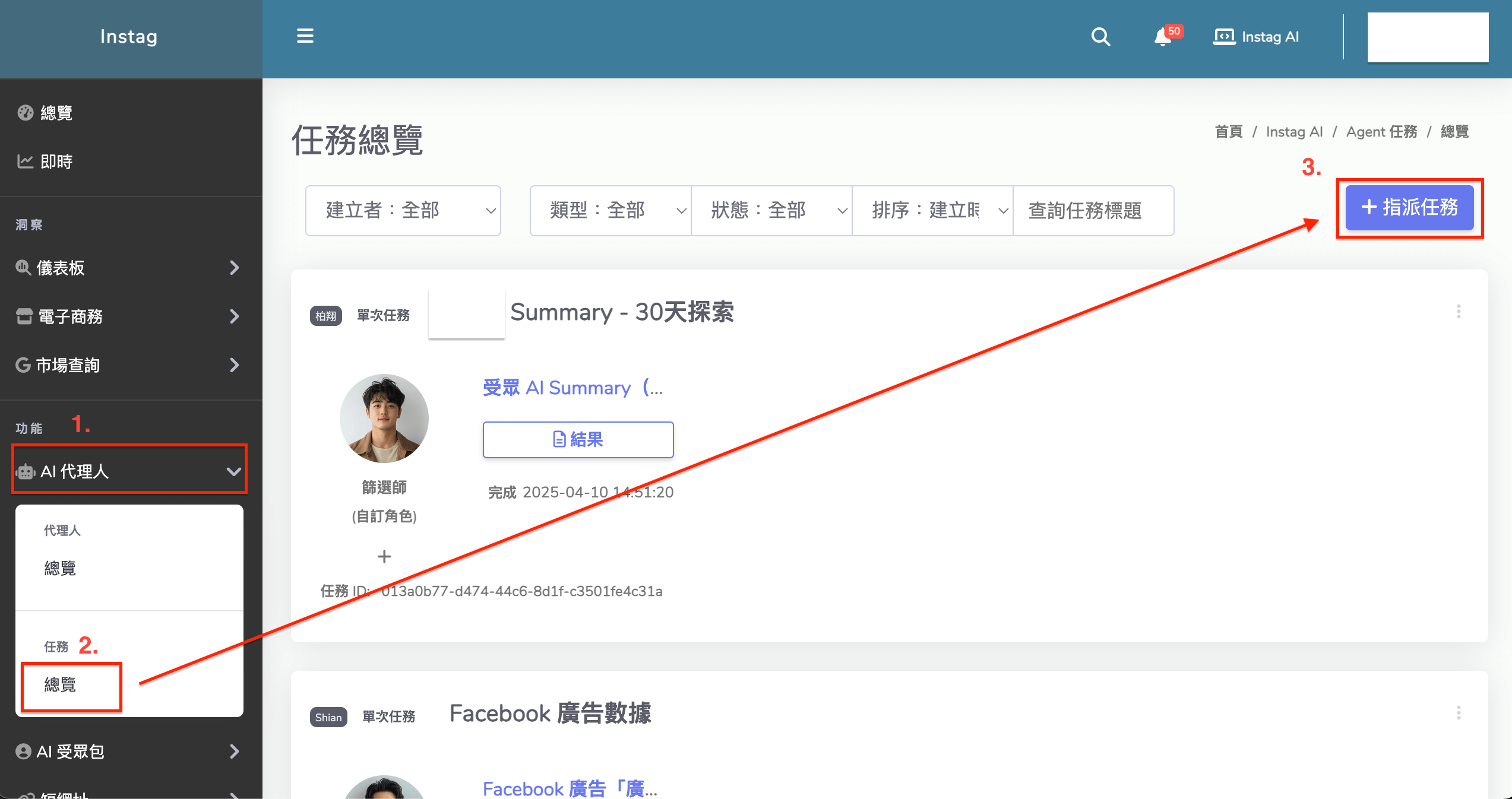Open notifications bell with 50 badge
This screenshot has height=799, width=1512.
click(1163, 37)
